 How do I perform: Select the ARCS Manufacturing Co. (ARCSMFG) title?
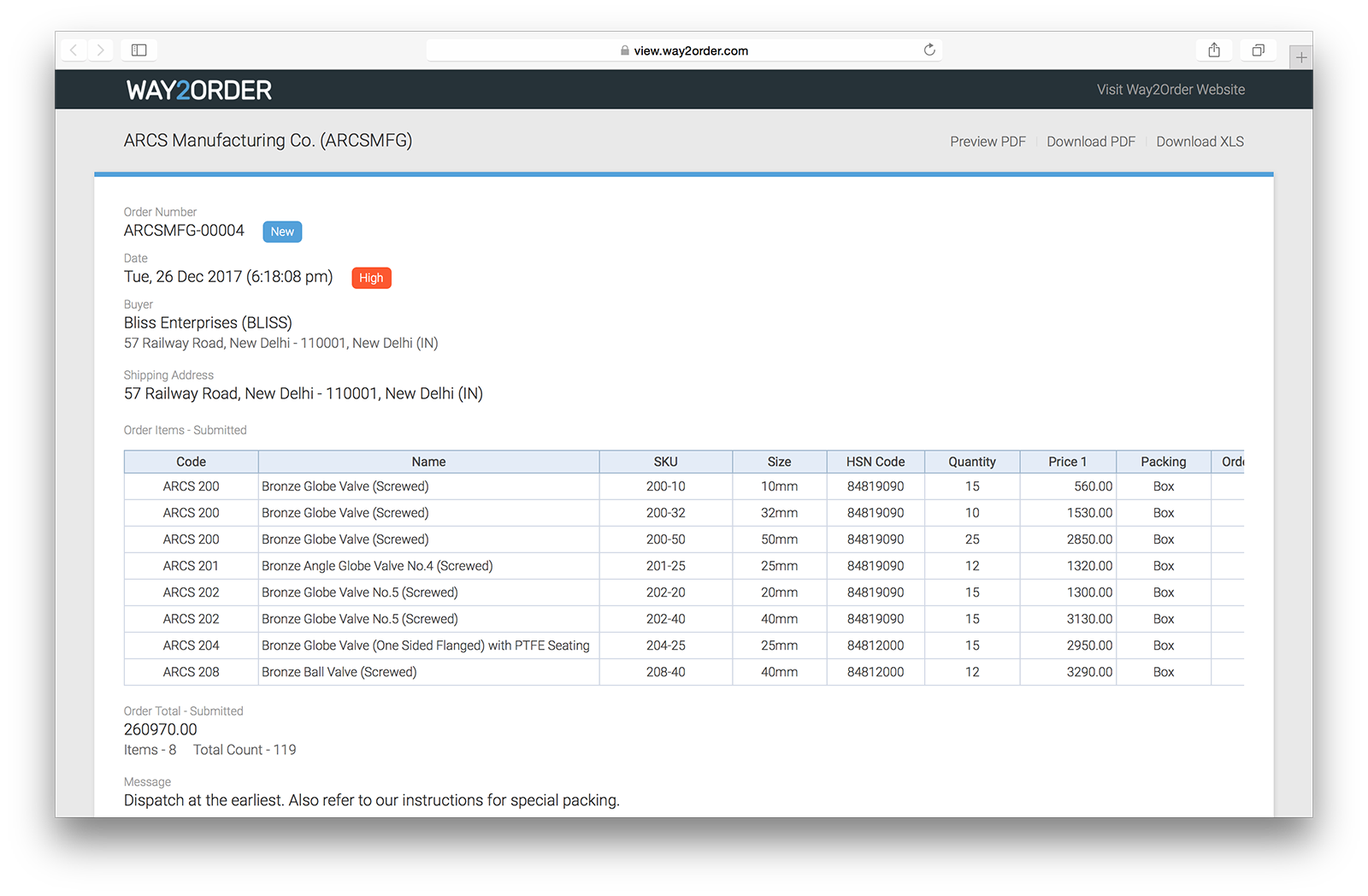268,140
